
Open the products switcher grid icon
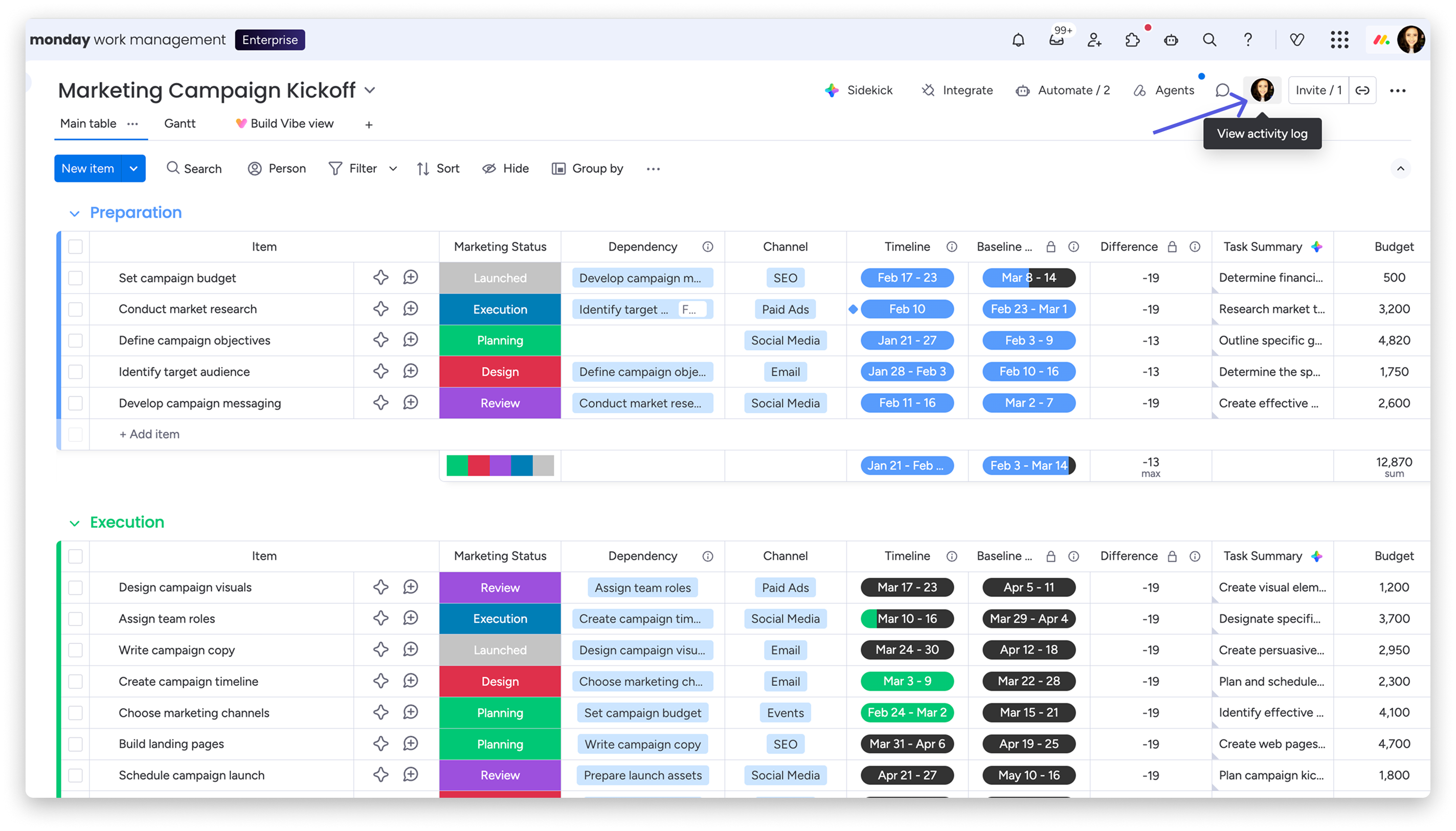1339,40
